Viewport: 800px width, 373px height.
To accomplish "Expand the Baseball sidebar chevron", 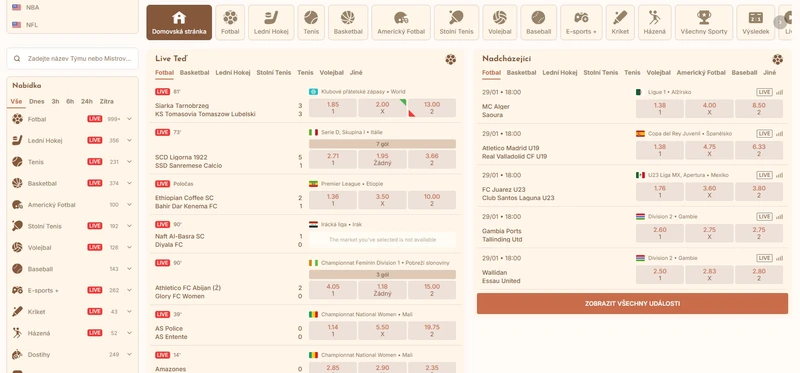I will click(130, 268).
